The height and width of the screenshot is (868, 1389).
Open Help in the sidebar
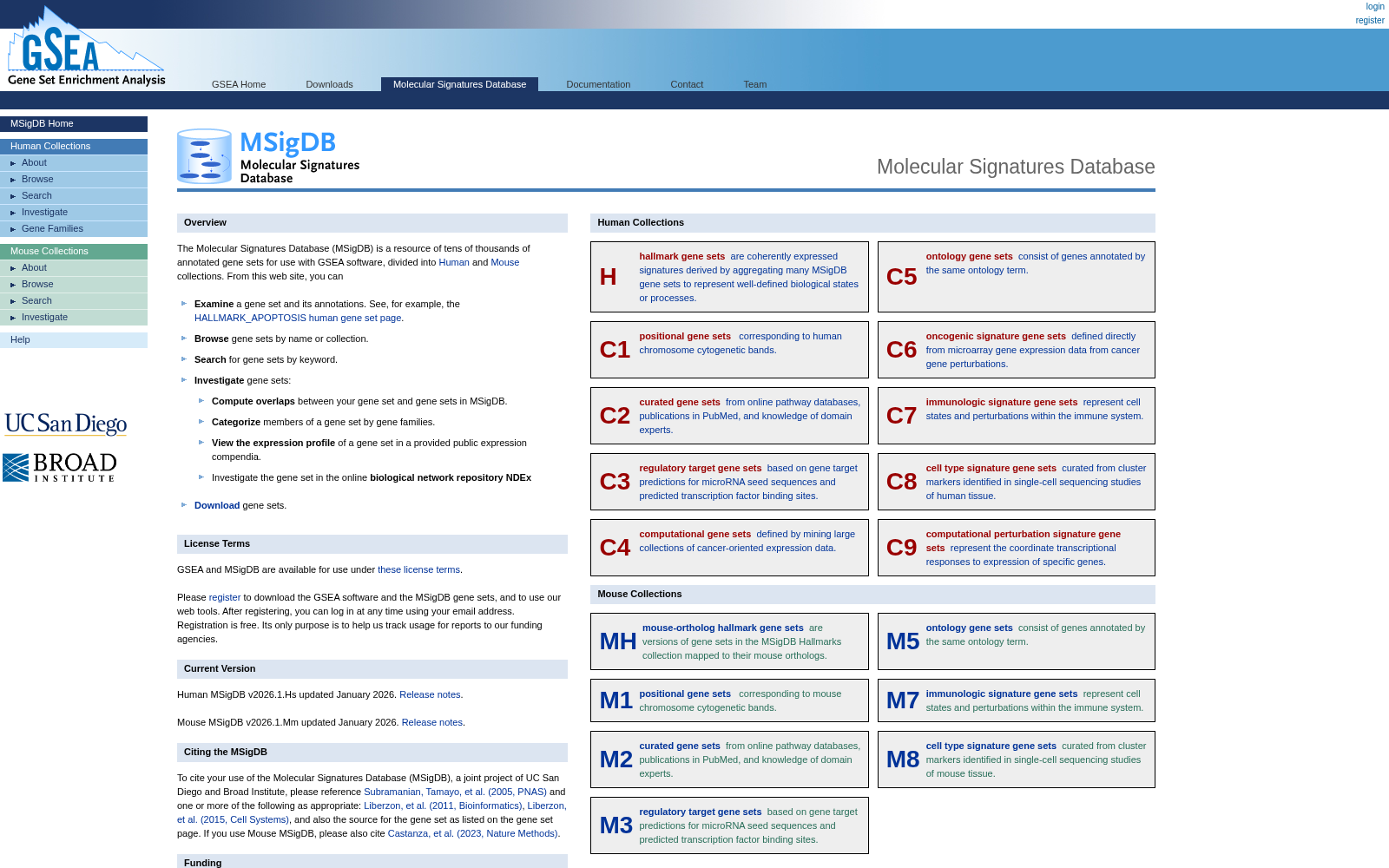coord(74,340)
